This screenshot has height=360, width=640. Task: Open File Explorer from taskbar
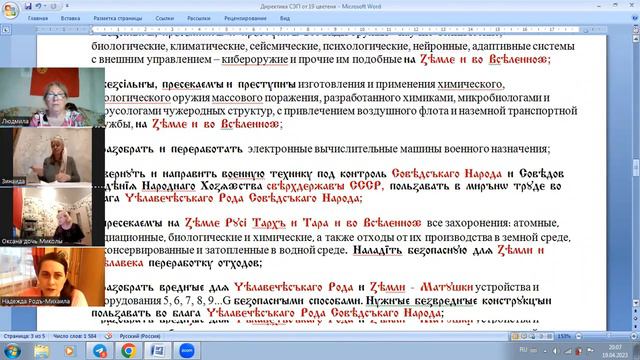point(41,351)
